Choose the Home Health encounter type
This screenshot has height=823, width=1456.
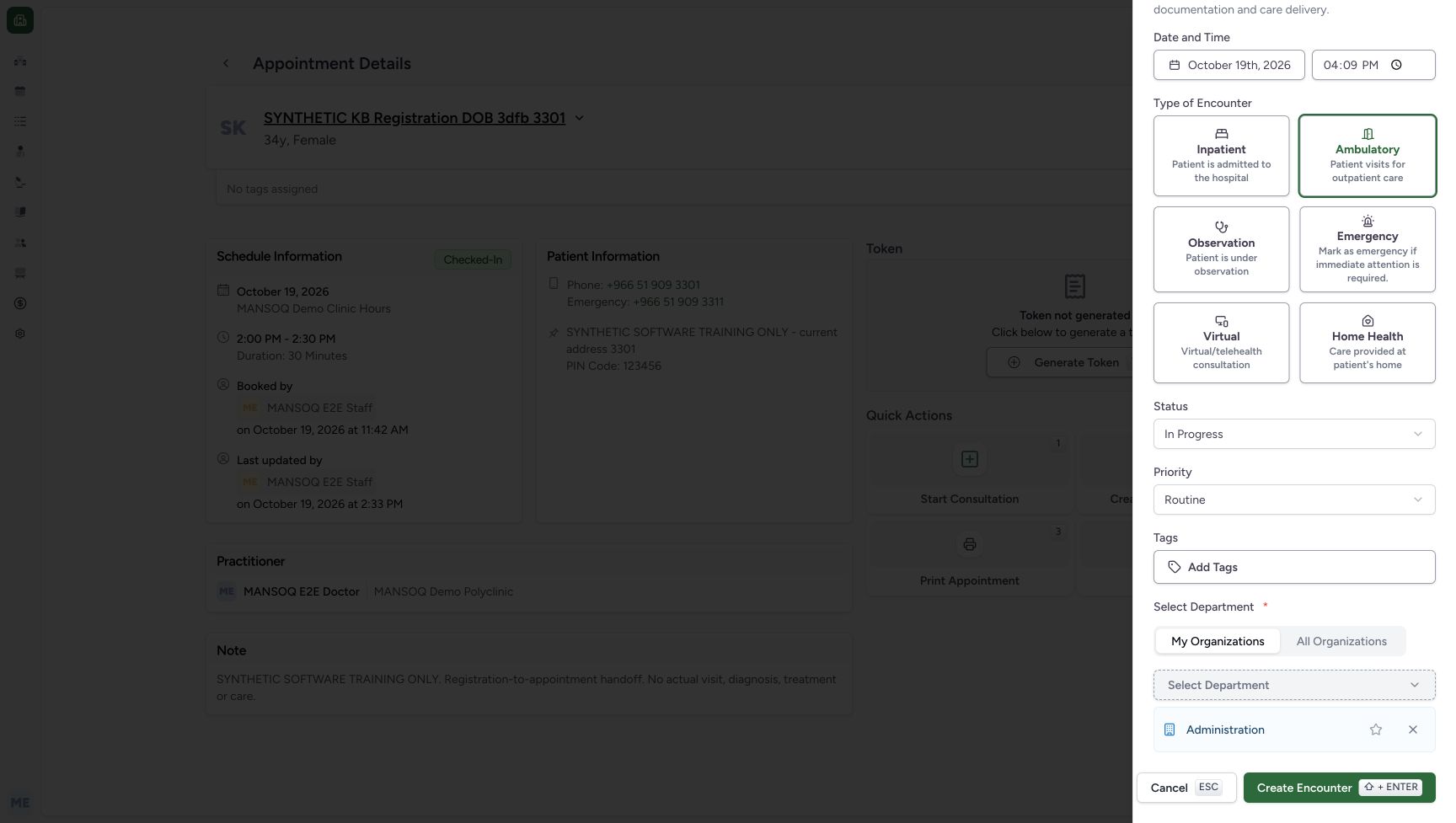(x=1368, y=343)
